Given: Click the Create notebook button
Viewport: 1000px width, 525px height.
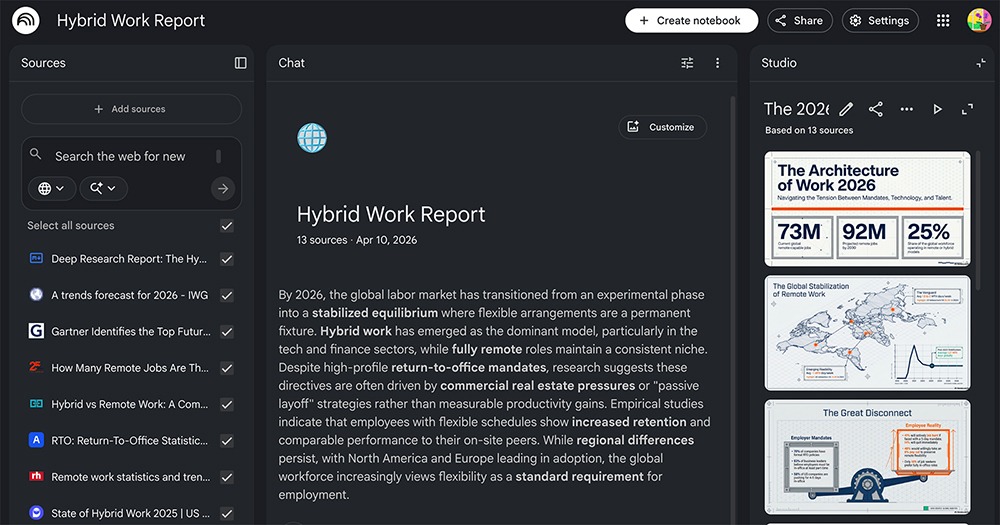Looking at the screenshot, I should 691,20.
